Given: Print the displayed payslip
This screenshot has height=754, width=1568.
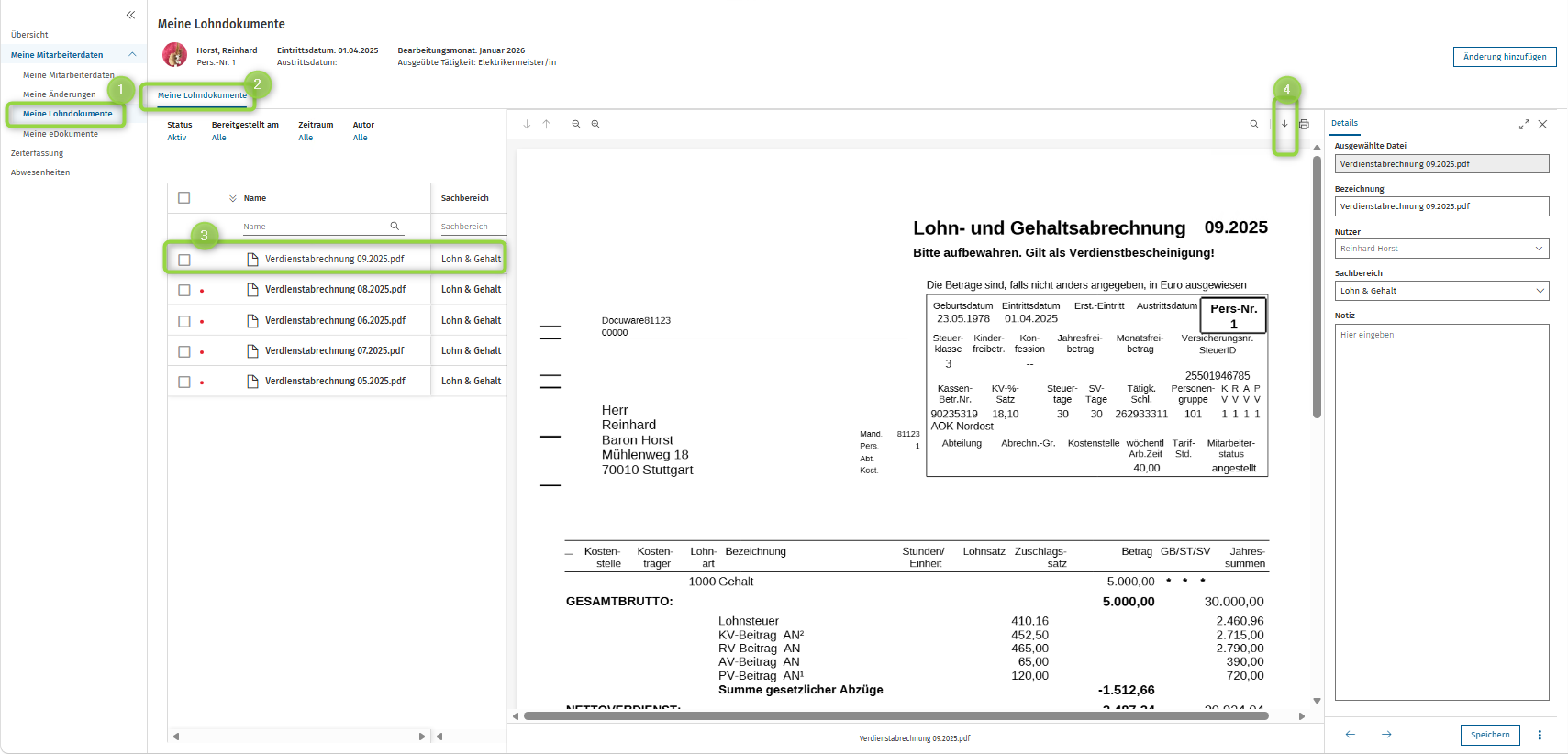Looking at the screenshot, I should tap(1304, 124).
